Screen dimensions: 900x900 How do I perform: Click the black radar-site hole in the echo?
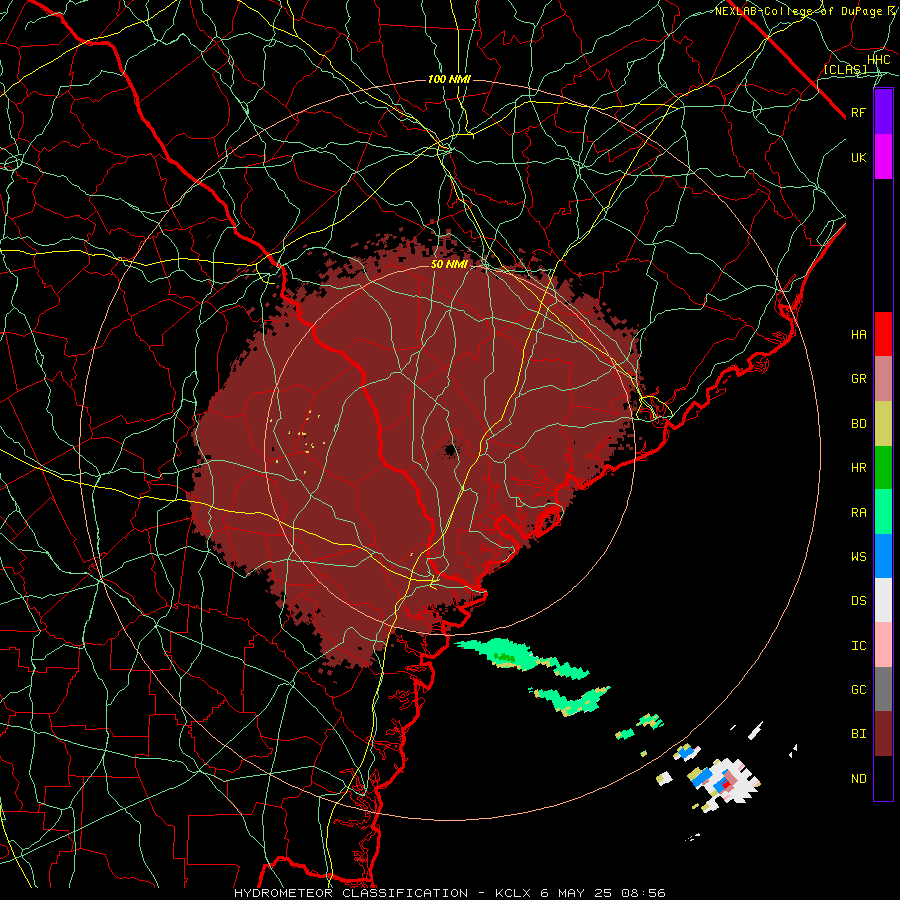coord(451,449)
